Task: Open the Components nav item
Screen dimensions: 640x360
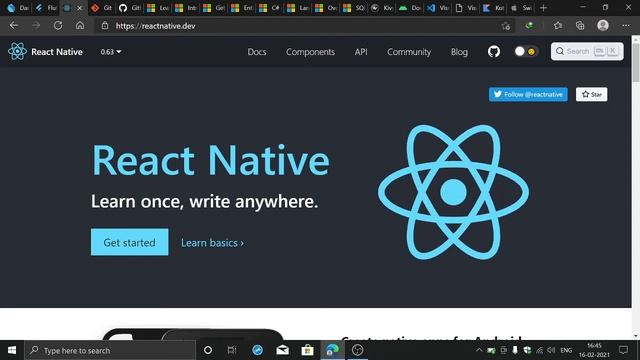Action: click(310, 52)
